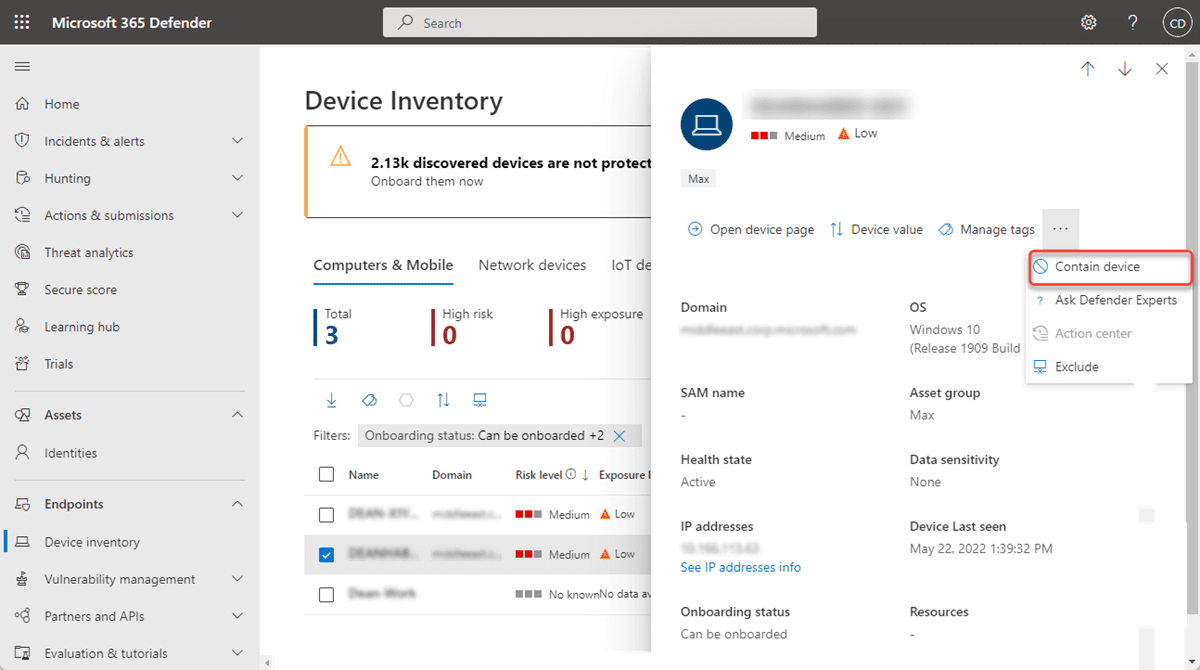Open the ellipsis menu on the device pane
The width and height of the screenshot is (1200, 670).
[x=1060, y=229]
